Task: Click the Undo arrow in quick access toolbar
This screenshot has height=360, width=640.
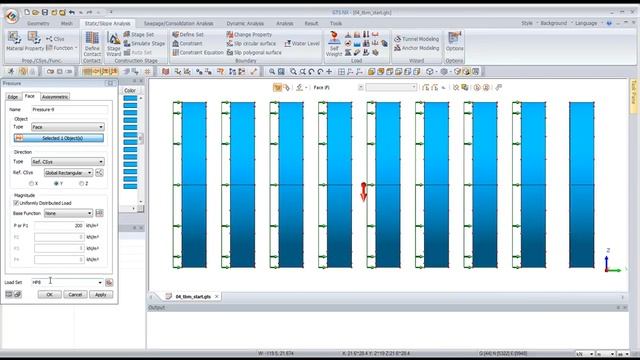Action: click(72, 13)
